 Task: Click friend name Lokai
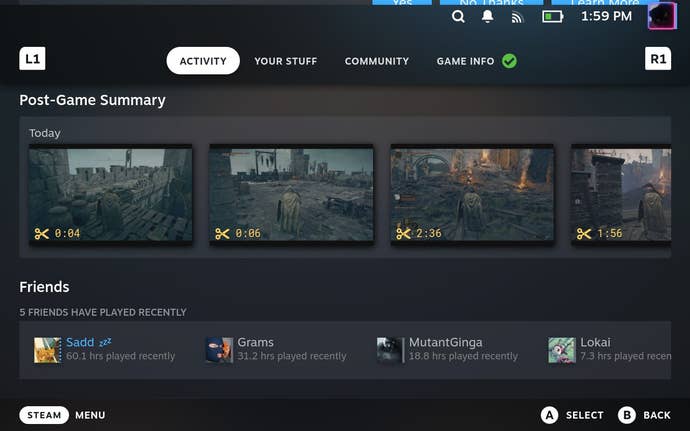pos(595,342)
